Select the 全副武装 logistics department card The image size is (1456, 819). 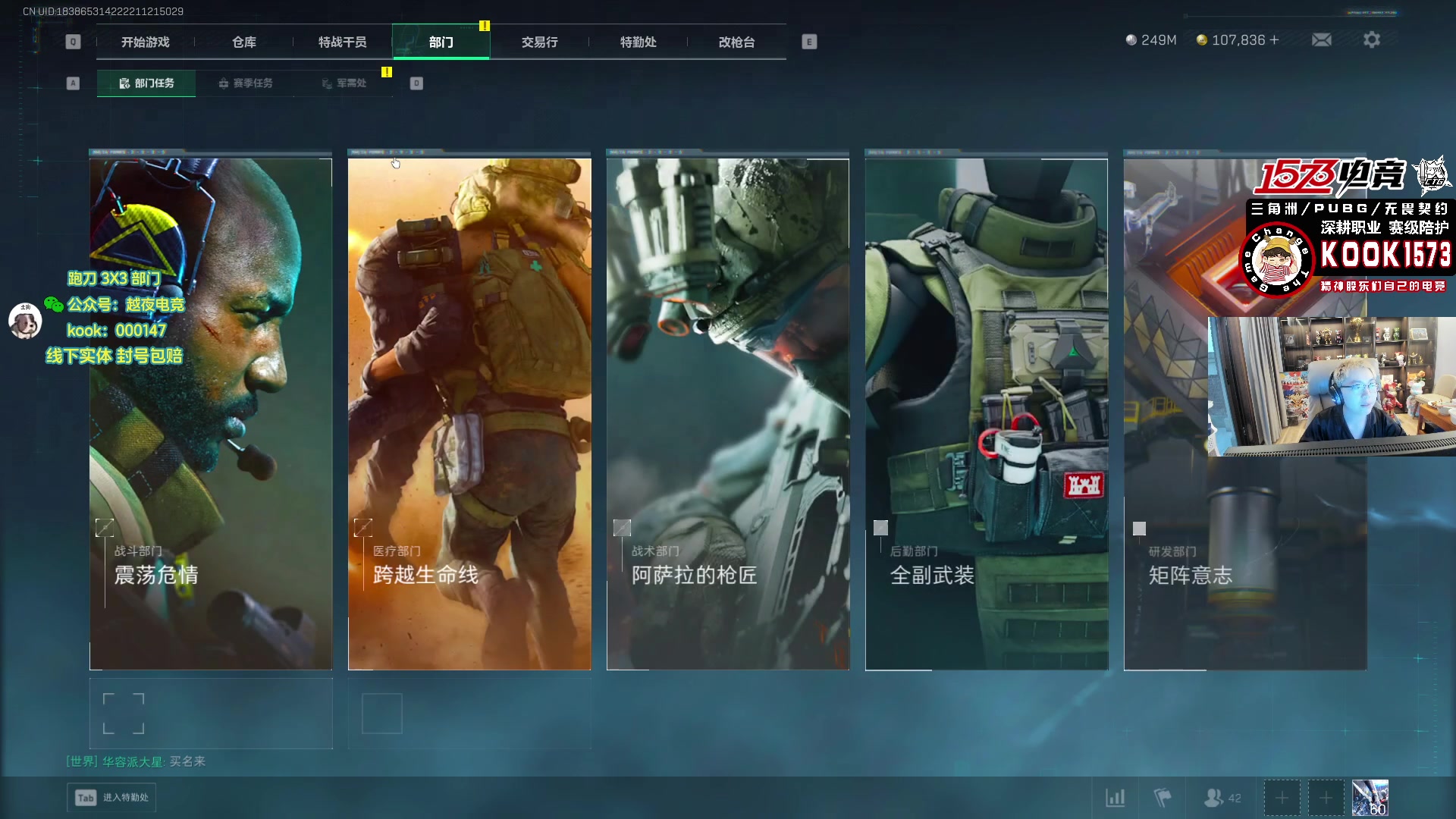[986, 413]
